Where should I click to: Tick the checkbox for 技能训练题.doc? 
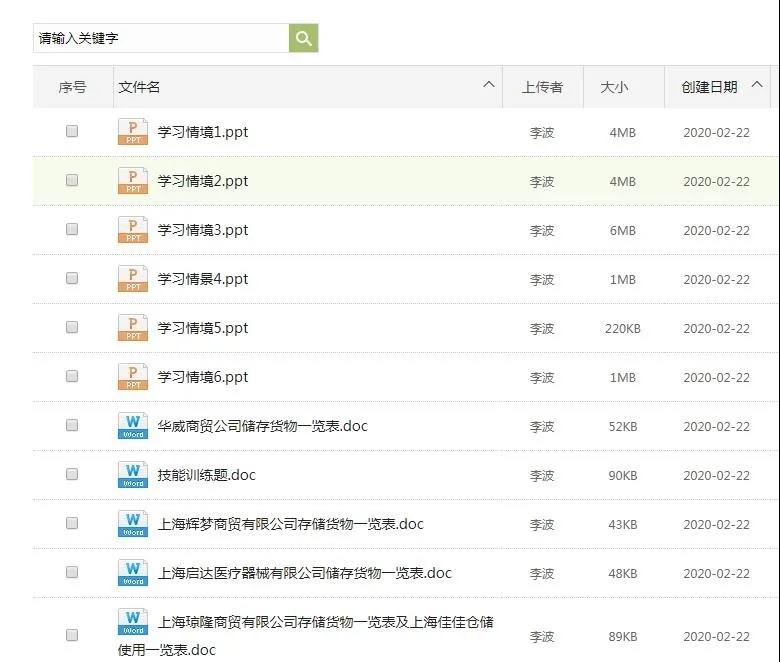click(72, 474)
